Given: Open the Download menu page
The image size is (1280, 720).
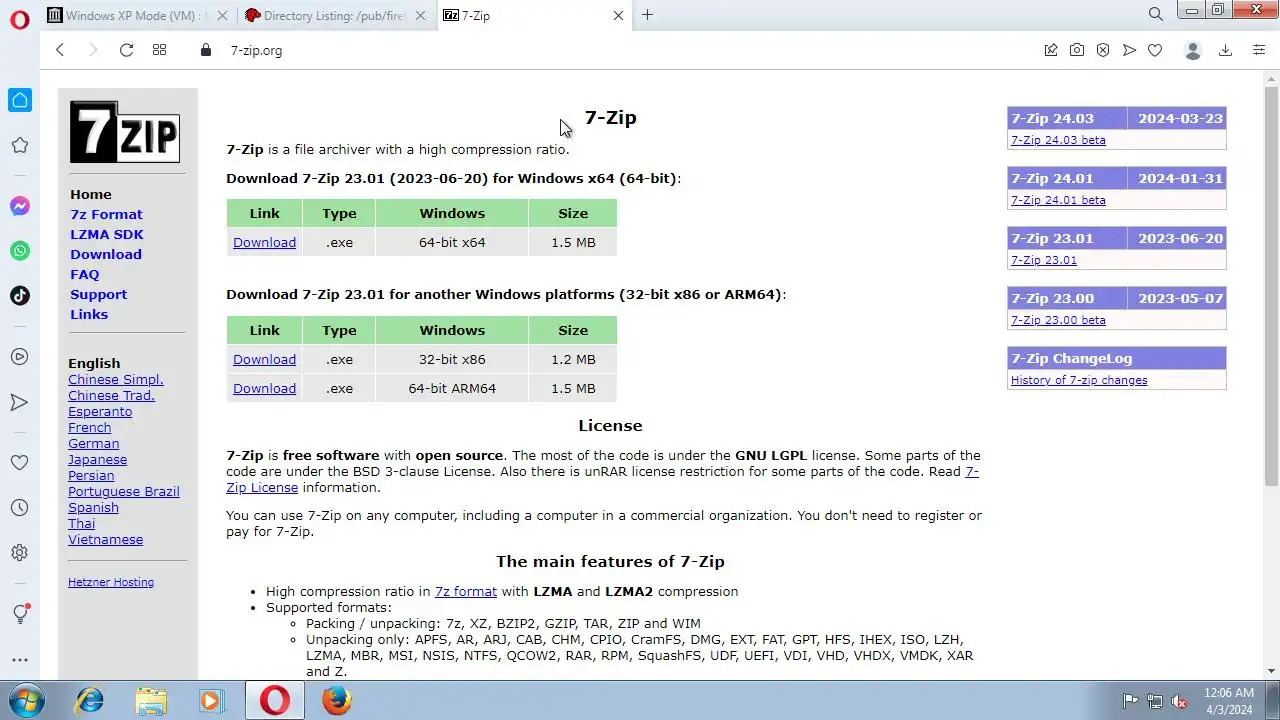Looking at the screenshot, I should point(106,254).
